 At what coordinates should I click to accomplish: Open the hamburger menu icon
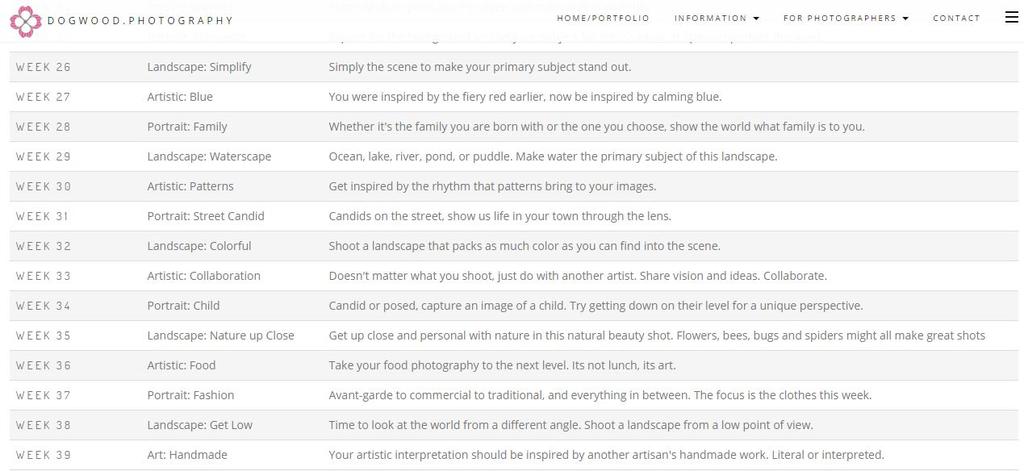[1012, 17]
